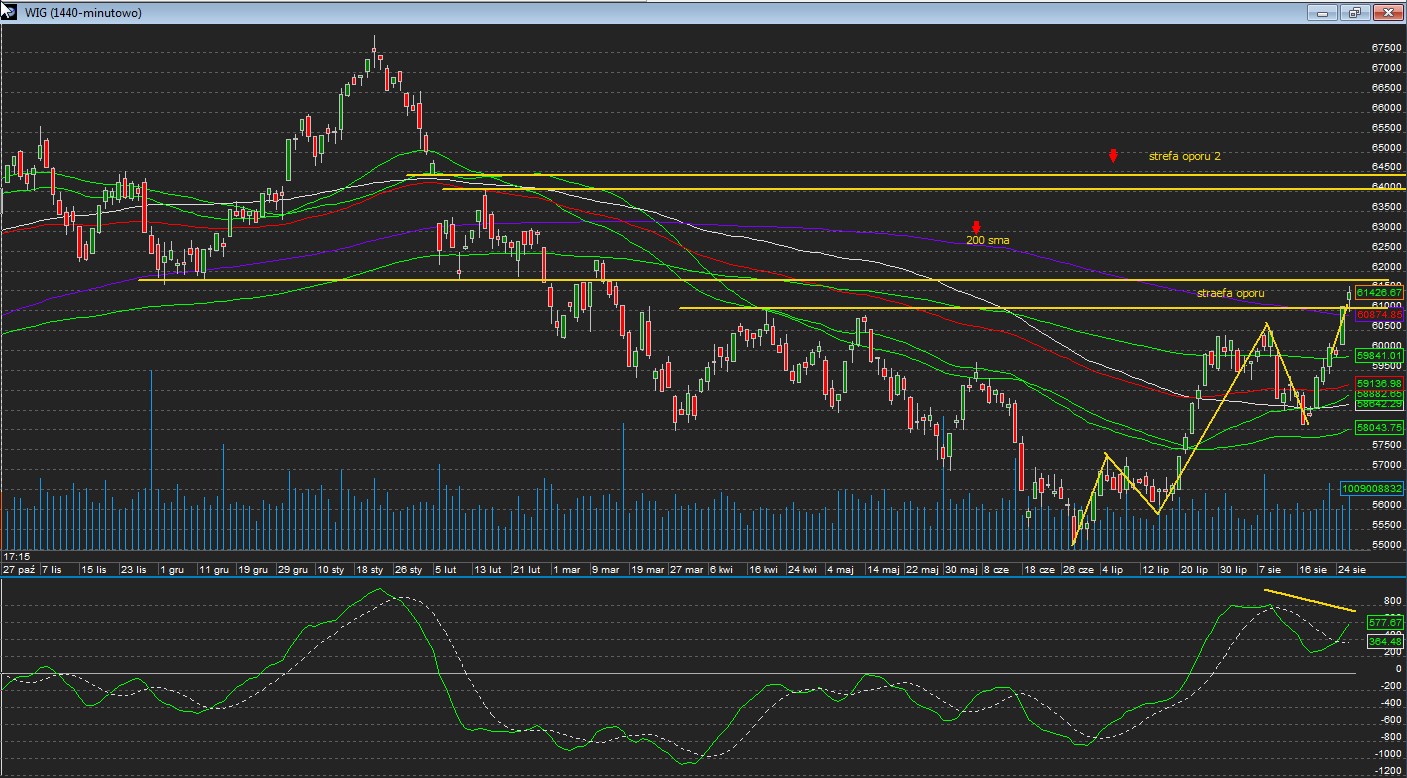1407x778 pixels.
Task: Click the 59841.01 moving average label
Action: (1379, 355)
